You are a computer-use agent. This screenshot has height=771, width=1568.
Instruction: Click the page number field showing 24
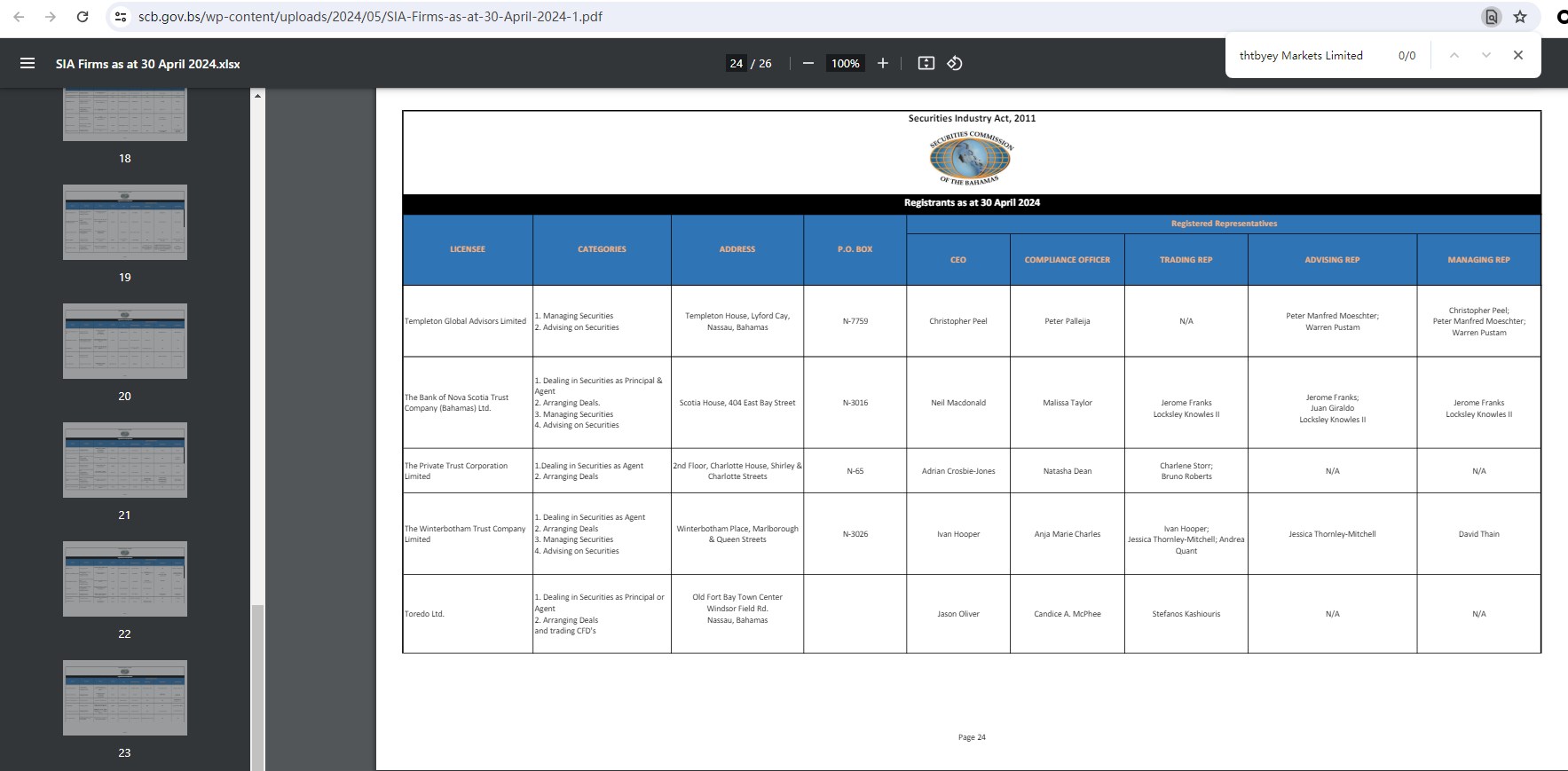pyautogui.click(x=736, y=63)
